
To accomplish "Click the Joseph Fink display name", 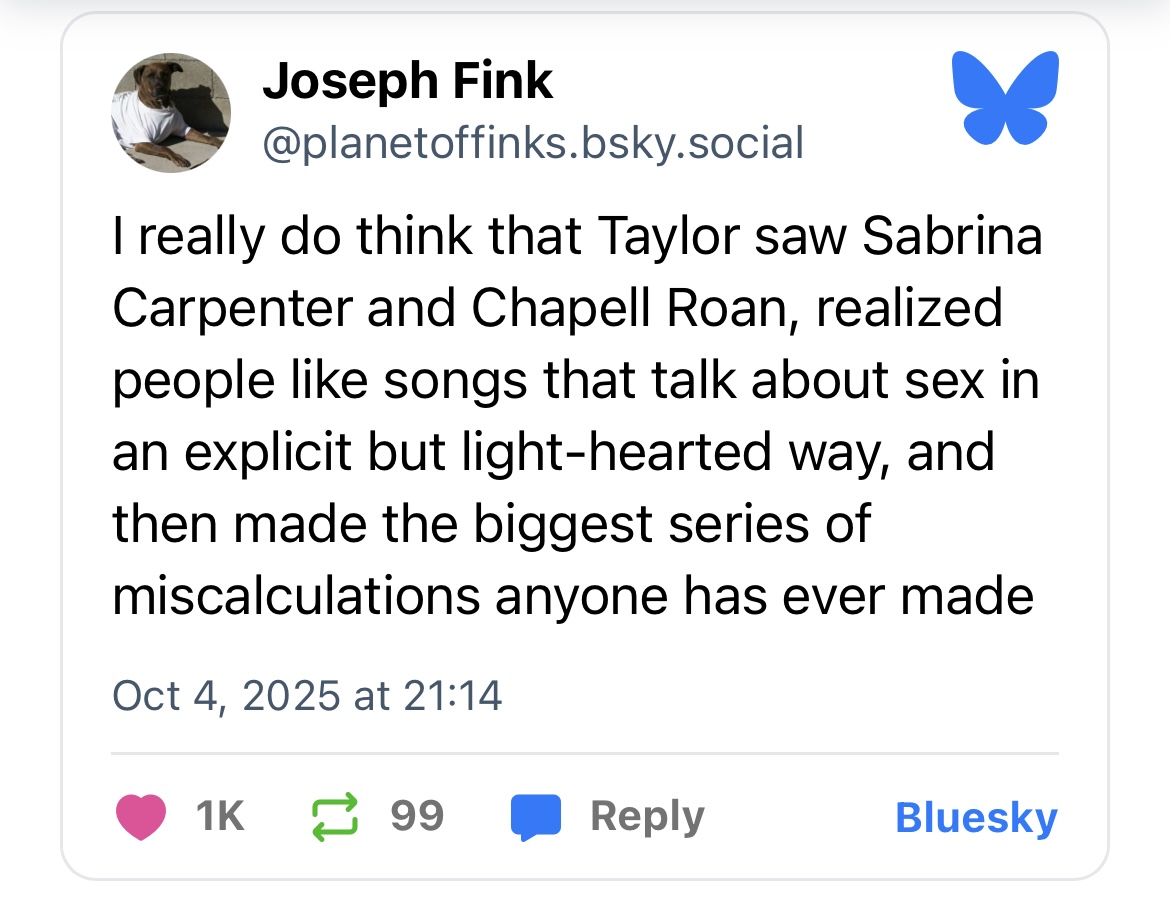I will click(x=407, y=81).
